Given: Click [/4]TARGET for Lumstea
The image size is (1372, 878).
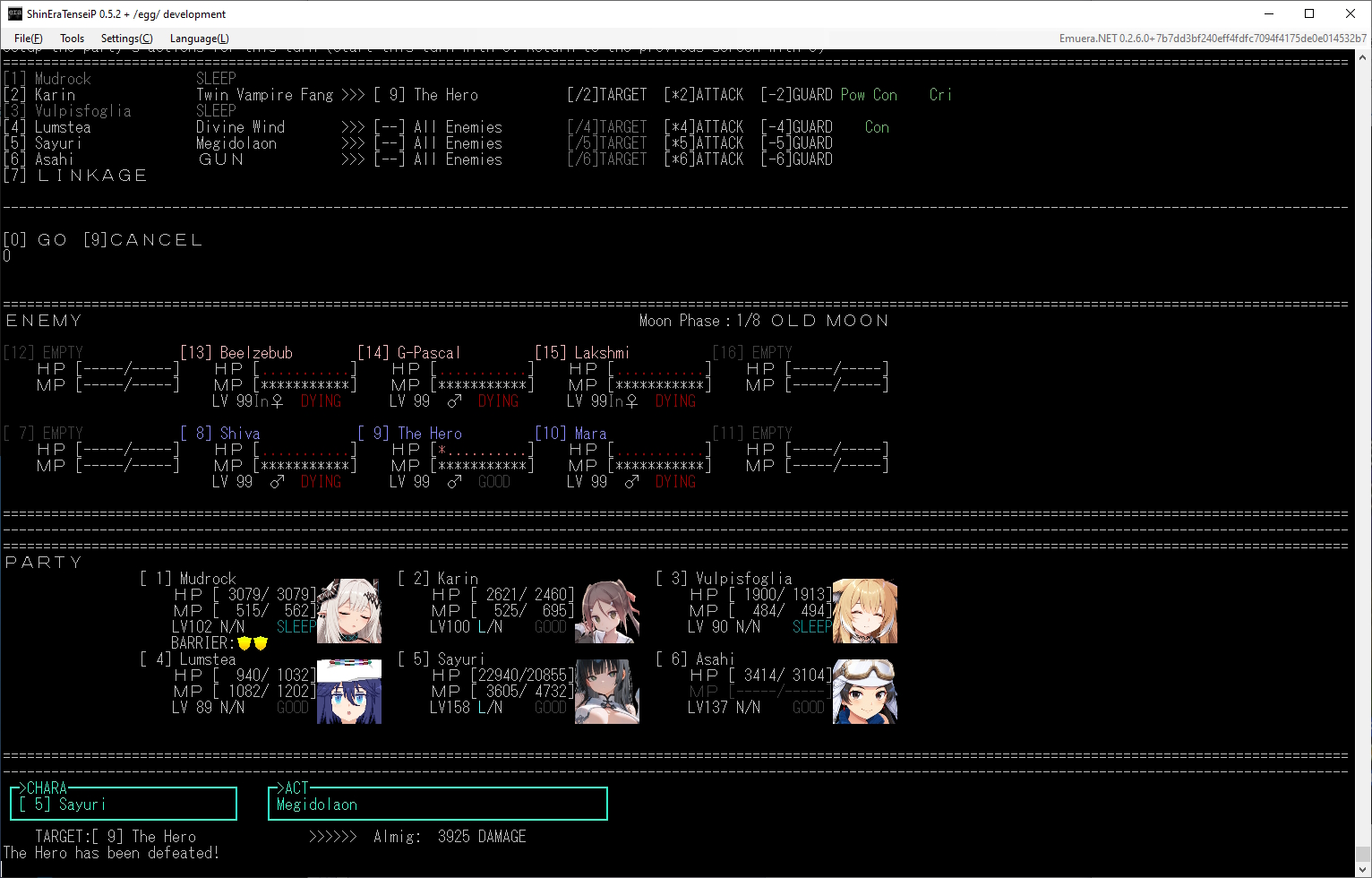Looking at the screenshot, I should point(607,127).
